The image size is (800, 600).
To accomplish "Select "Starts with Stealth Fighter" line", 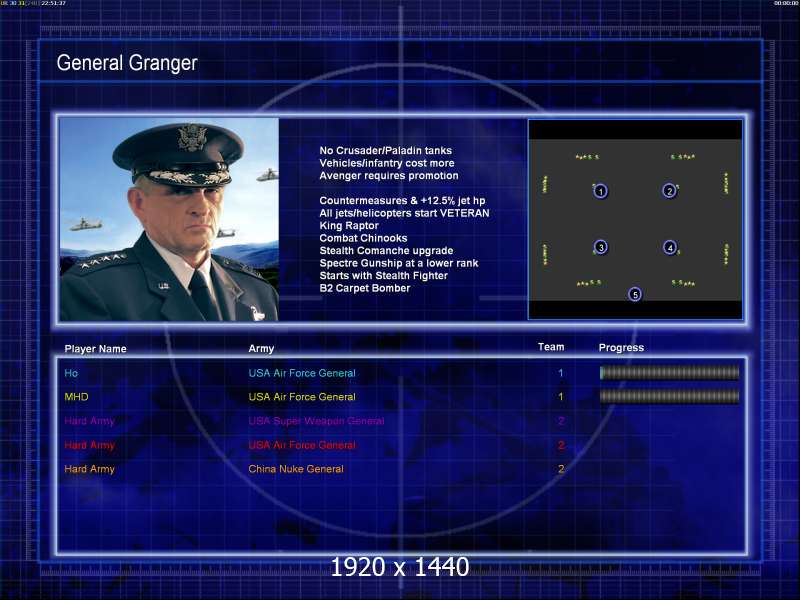I will pos(383,276).
